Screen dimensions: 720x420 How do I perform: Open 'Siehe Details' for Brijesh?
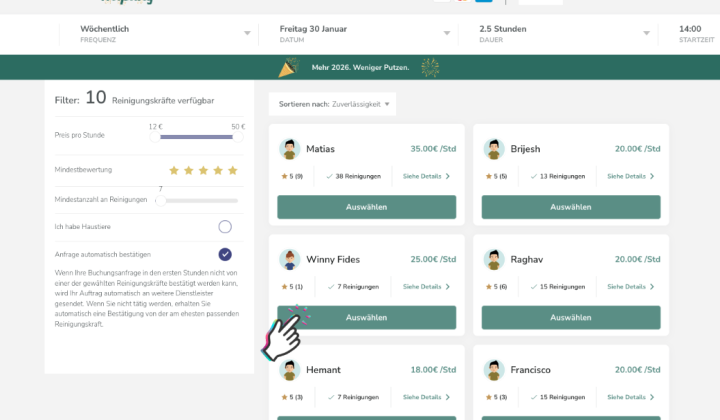630,176
